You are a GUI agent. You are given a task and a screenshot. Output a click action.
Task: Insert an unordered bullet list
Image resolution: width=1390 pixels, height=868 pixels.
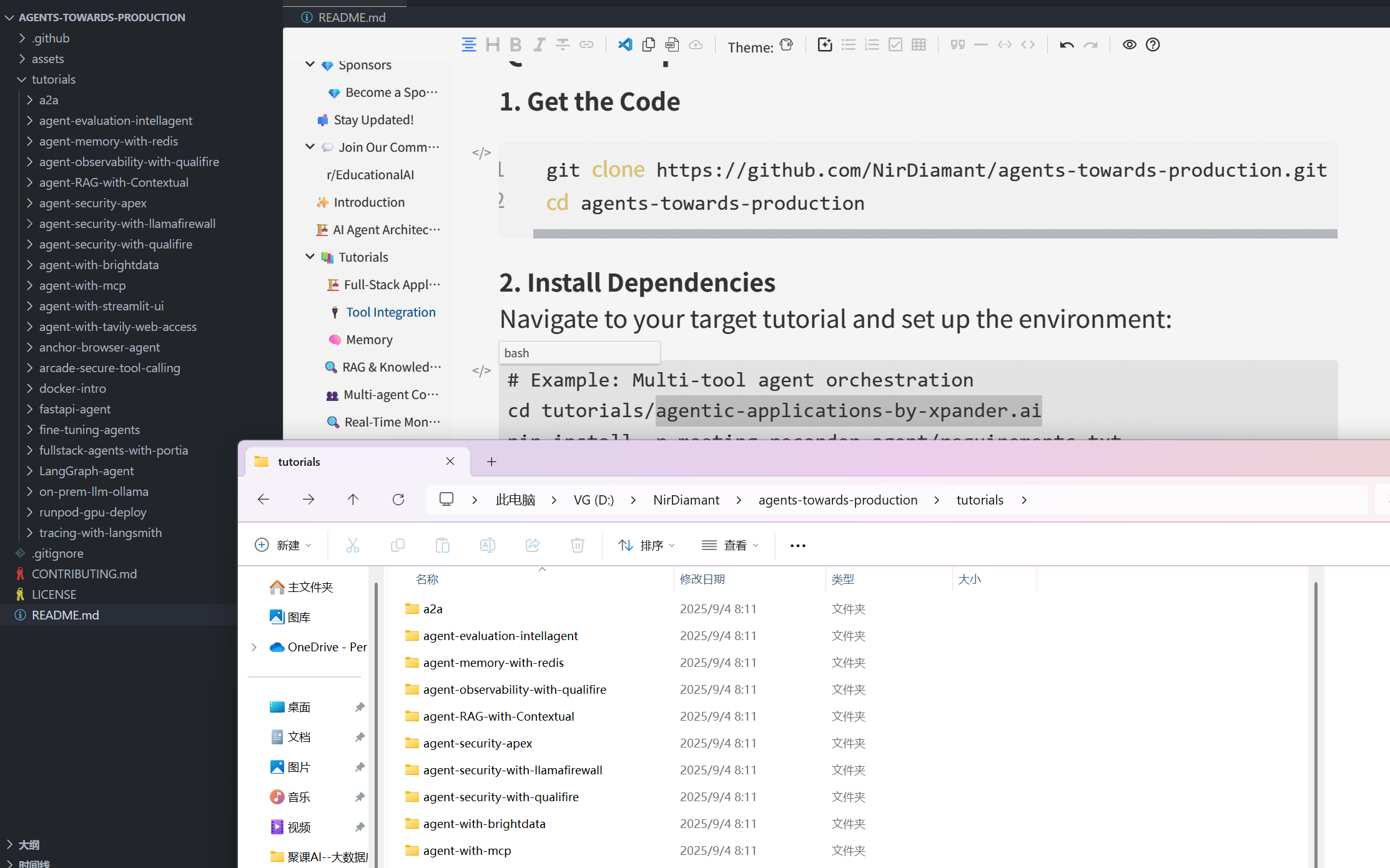(x=849, y=45)
